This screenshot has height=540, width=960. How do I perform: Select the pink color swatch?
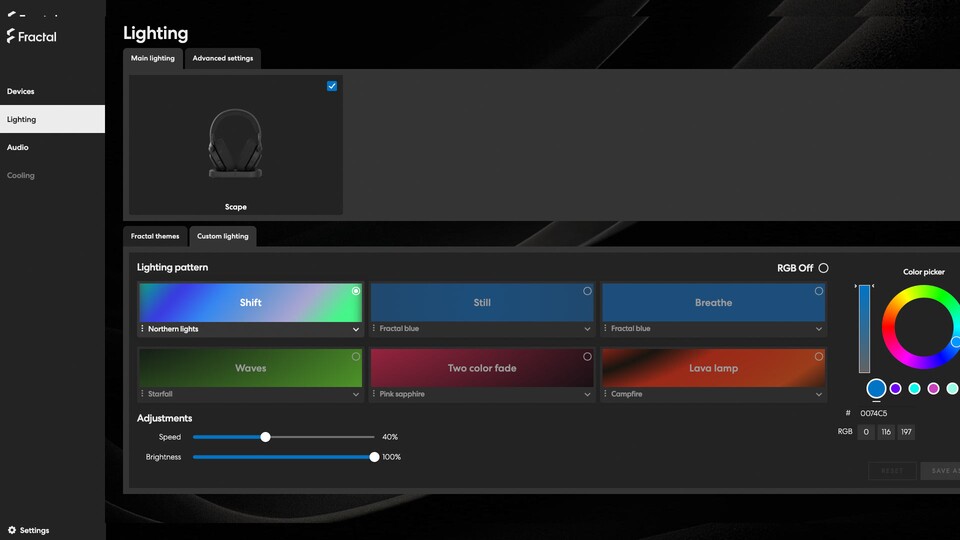(x=934, y=389)
